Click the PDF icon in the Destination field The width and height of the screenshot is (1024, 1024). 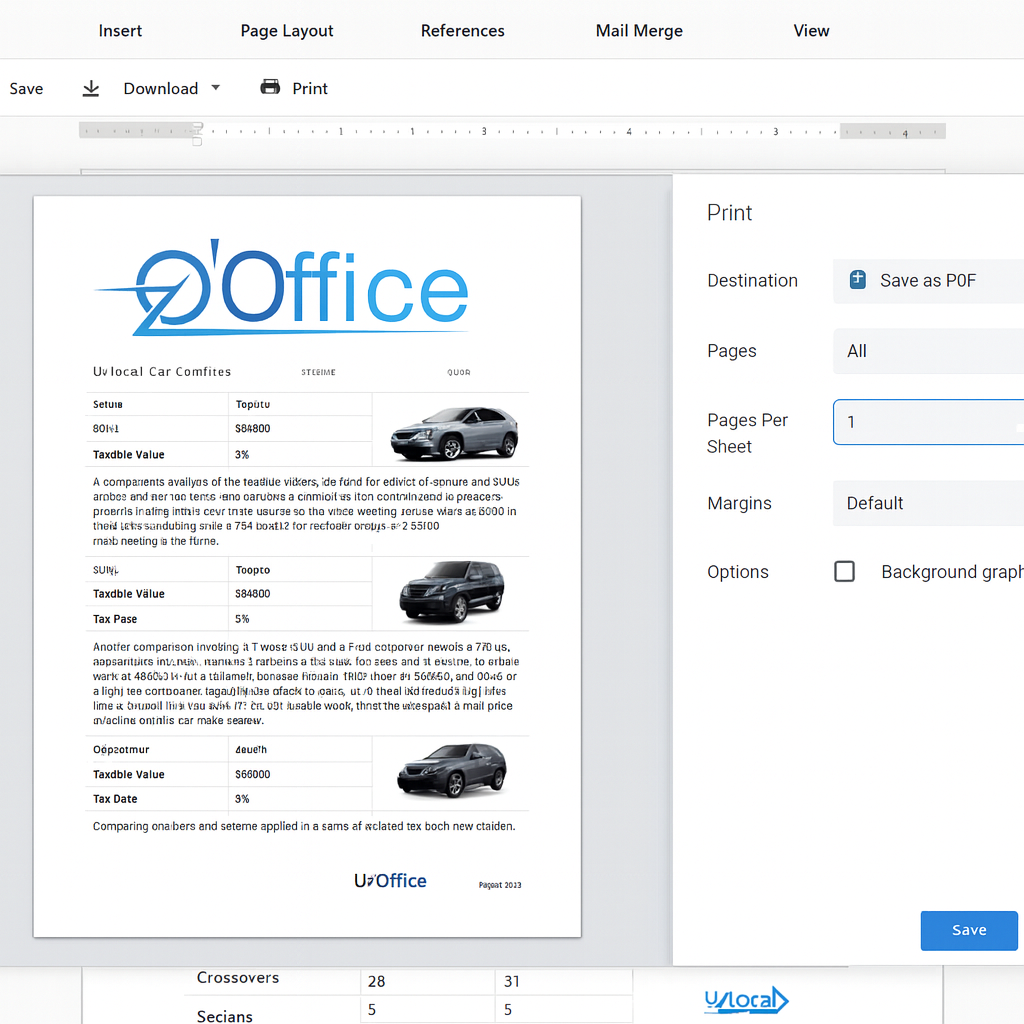click(857, 280)
